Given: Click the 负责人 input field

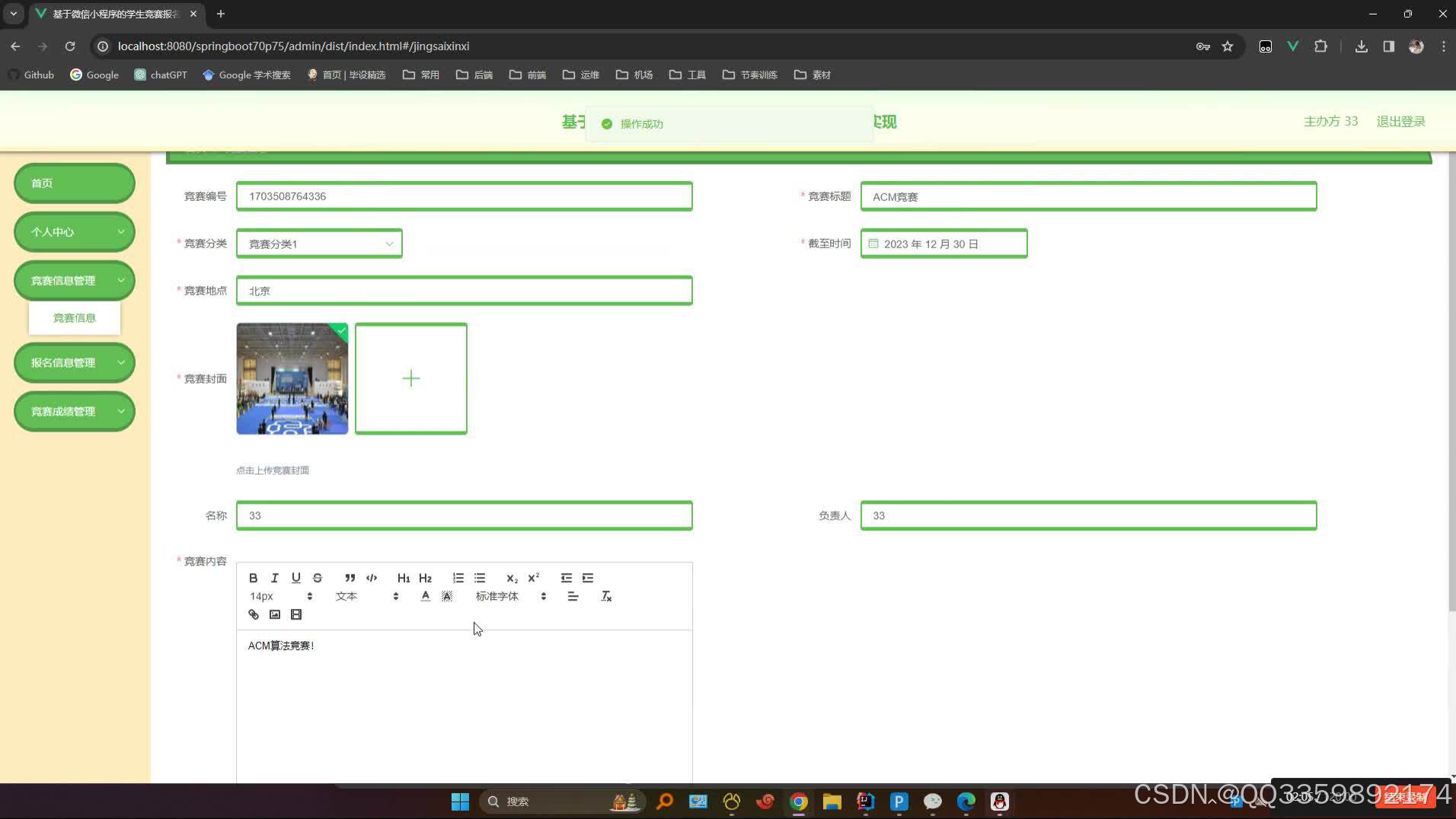Looking at the screenshot, I should tap(1088, 515).
